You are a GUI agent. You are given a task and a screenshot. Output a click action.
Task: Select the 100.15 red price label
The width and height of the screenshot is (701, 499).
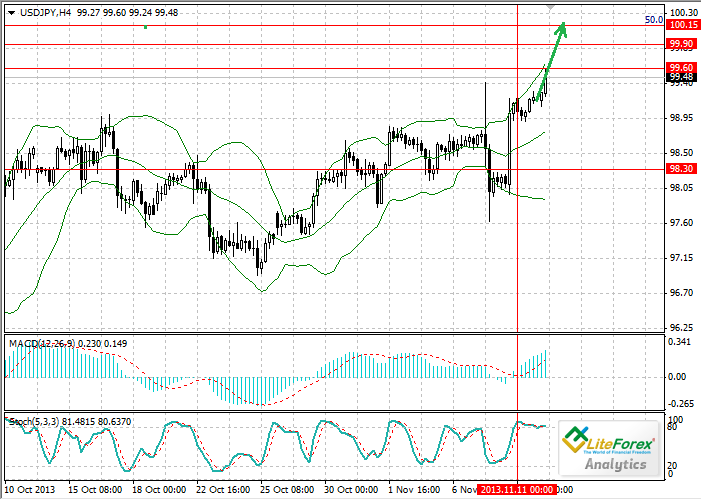pos(683,24)
